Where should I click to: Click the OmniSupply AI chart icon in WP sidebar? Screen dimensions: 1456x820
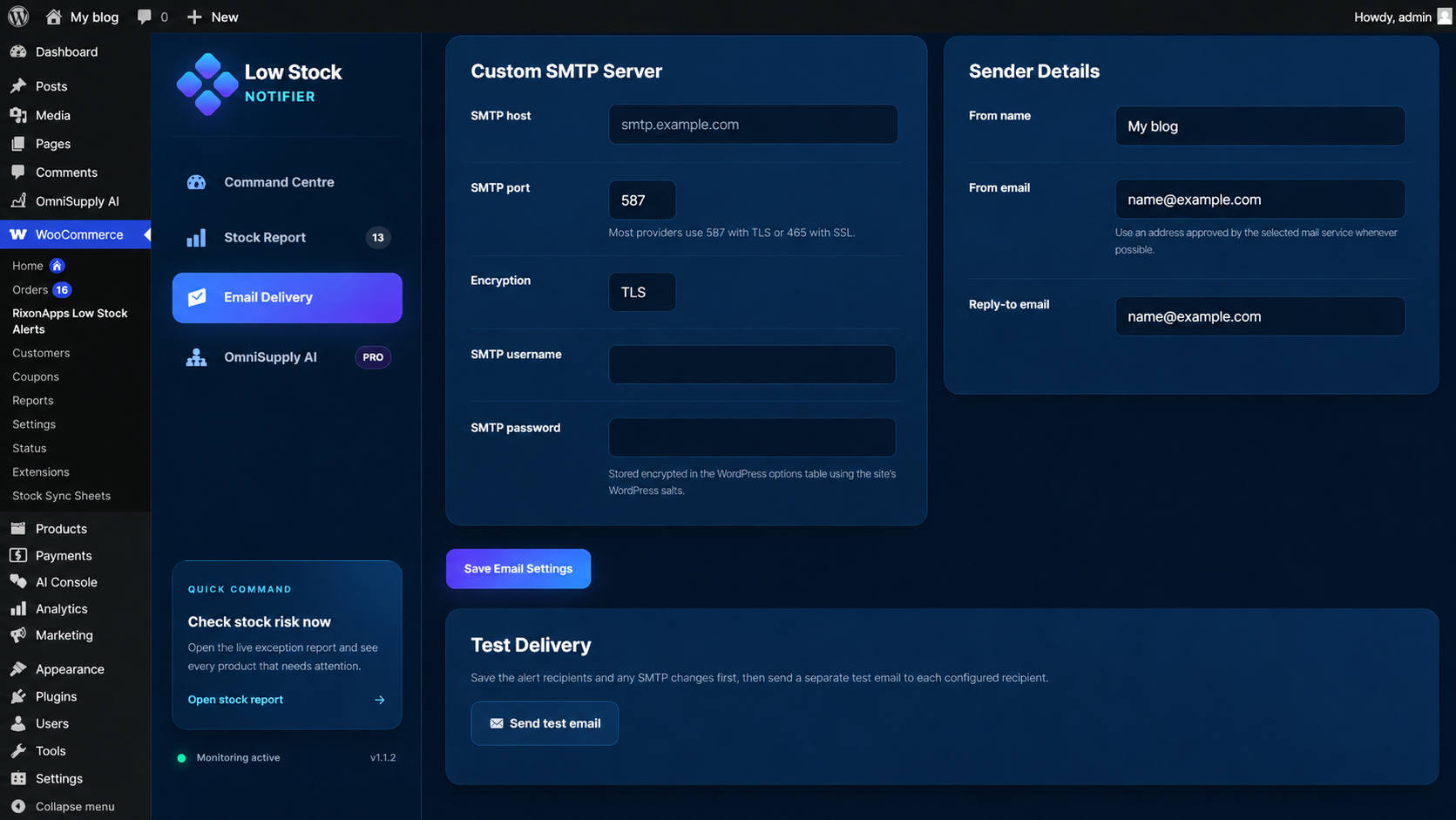[x=18, y=200]
